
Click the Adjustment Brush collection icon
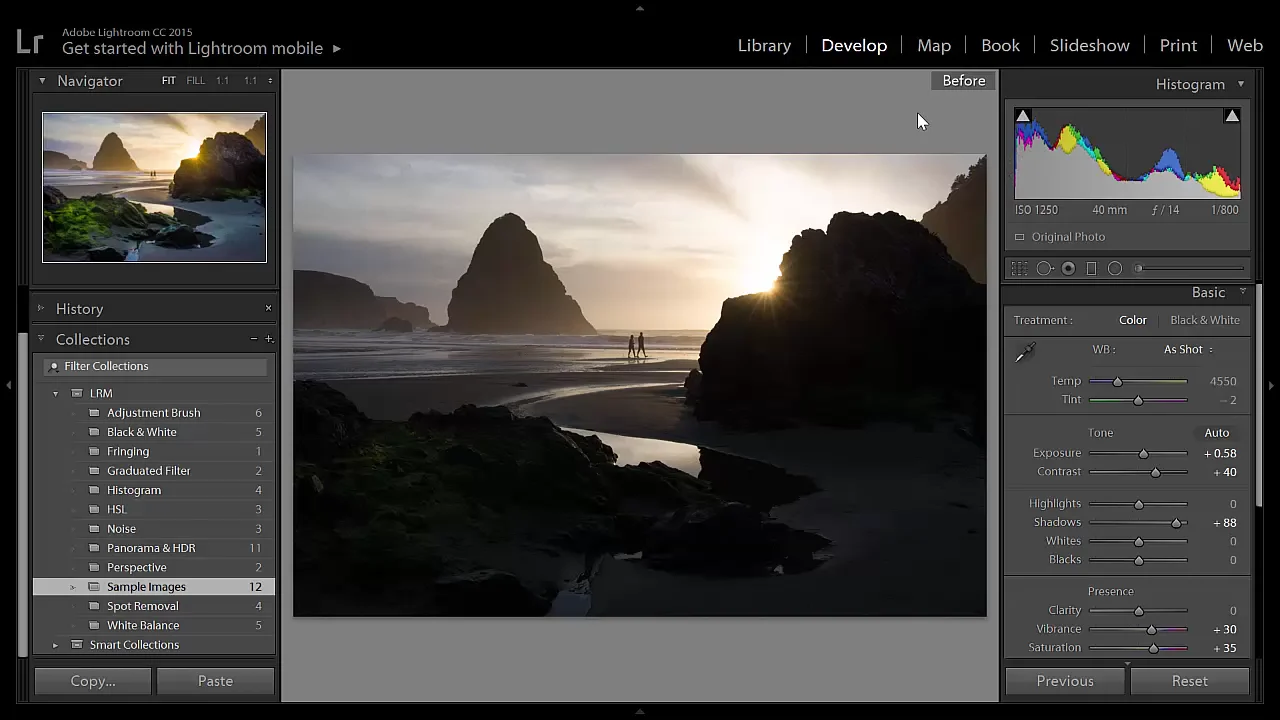coord(94,413)
